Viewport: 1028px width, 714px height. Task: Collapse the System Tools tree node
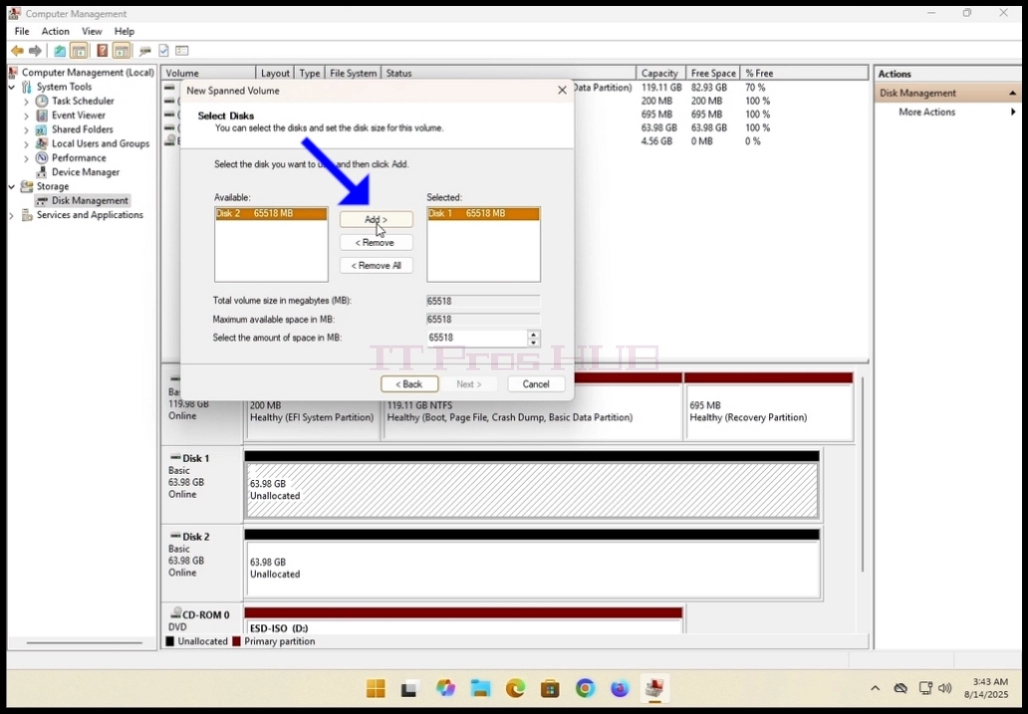pyautogui.click(x=12, y=87)
